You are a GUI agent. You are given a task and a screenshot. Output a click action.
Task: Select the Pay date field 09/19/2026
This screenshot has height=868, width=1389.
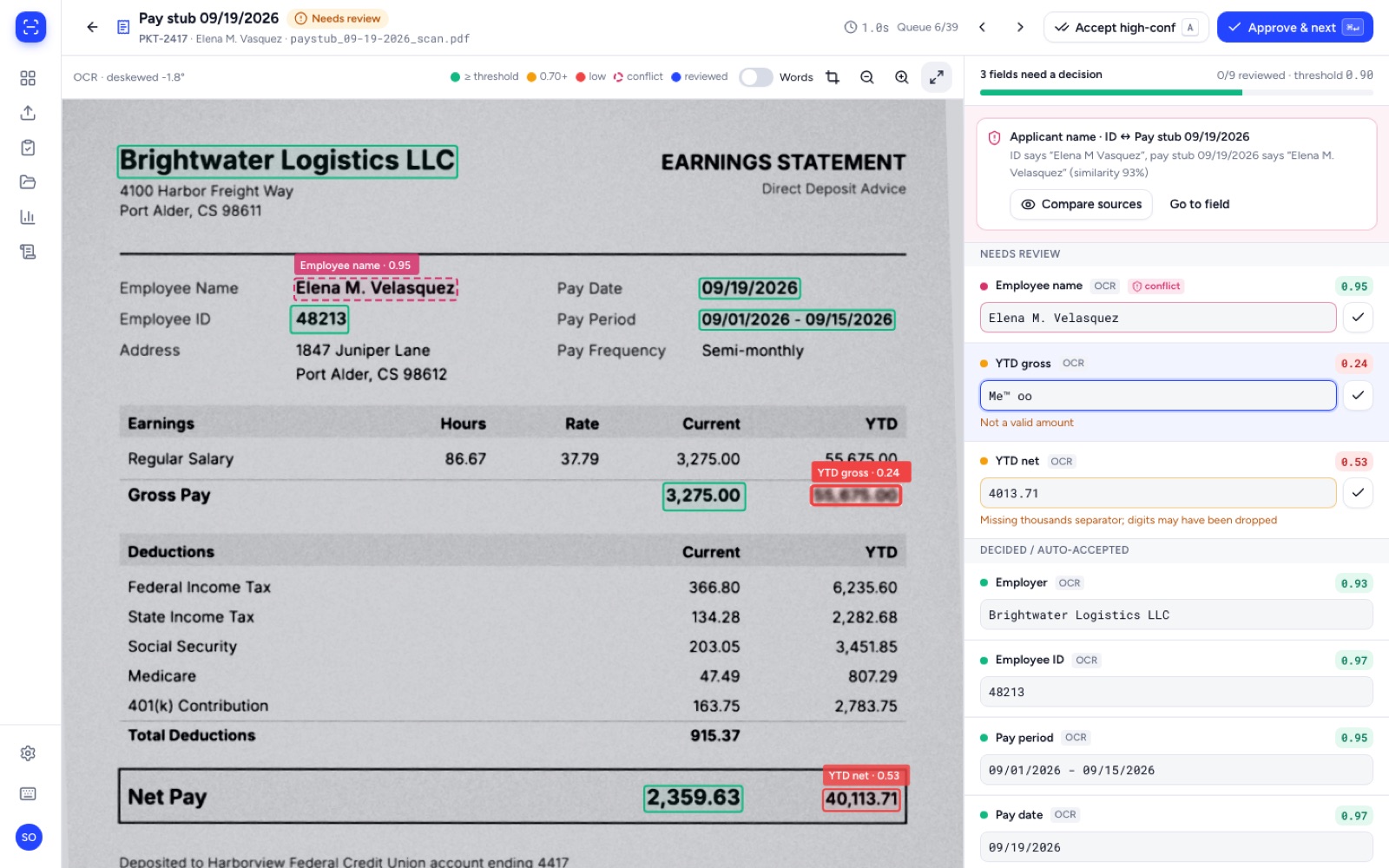tap(1176, 847)
